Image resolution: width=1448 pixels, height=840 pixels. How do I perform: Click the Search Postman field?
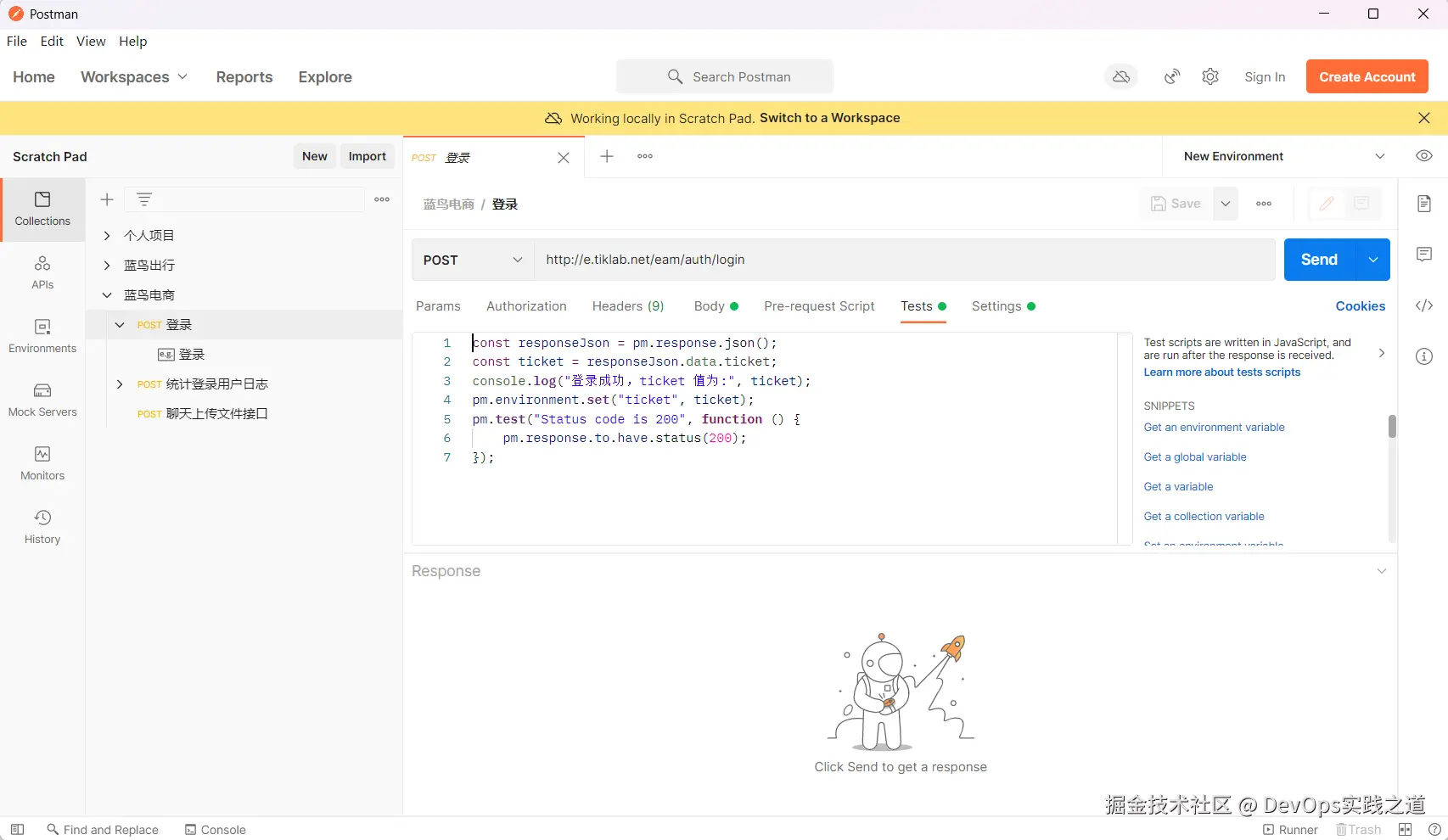click(x=725, y=76)
